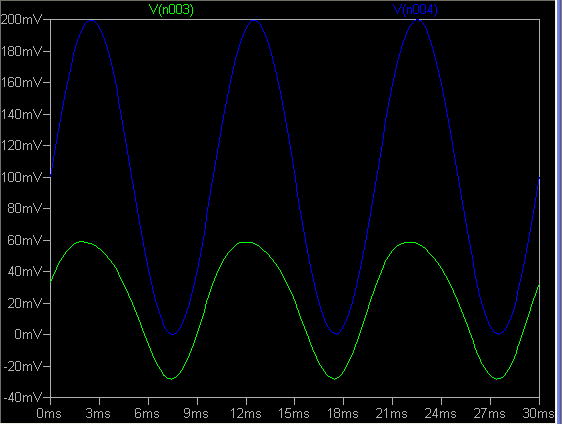The height and width of the screenshot is (424, 562).
Task: Click the -20mV vertical axis label
Action: [23, 366]
